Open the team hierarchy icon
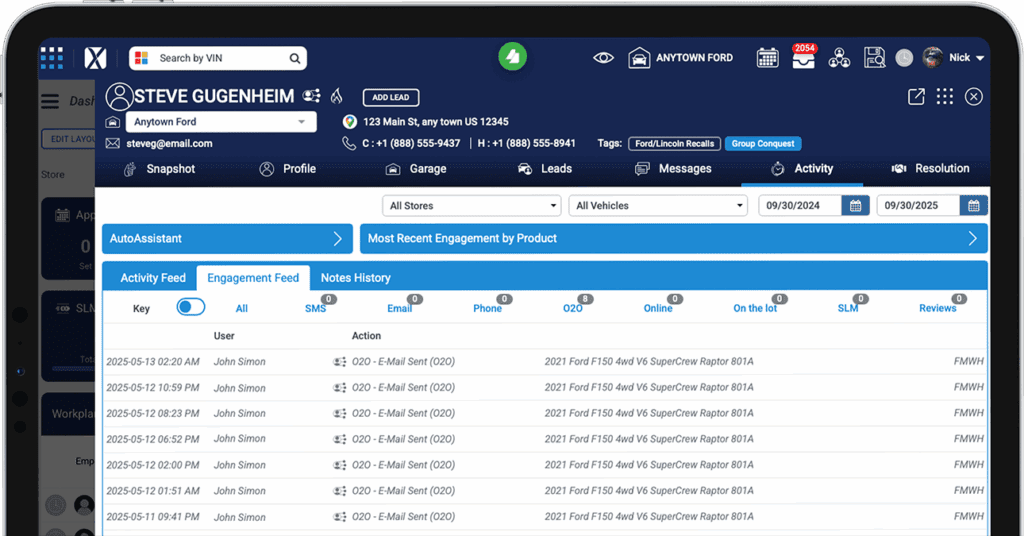The height and width of the screenshot is (536, 1024). (839, 58)
